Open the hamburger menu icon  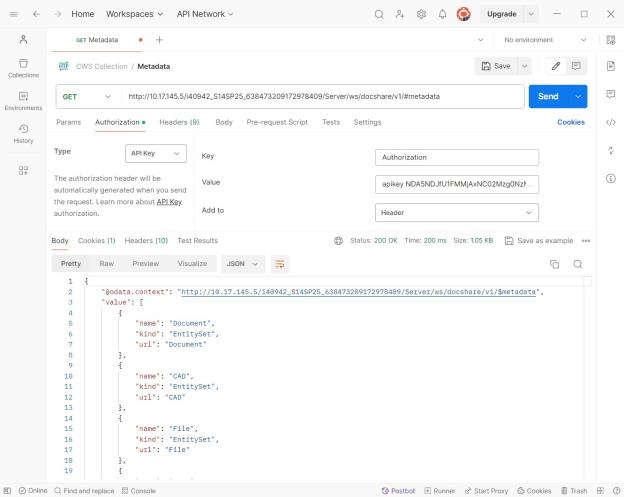(x=14, y=14)
